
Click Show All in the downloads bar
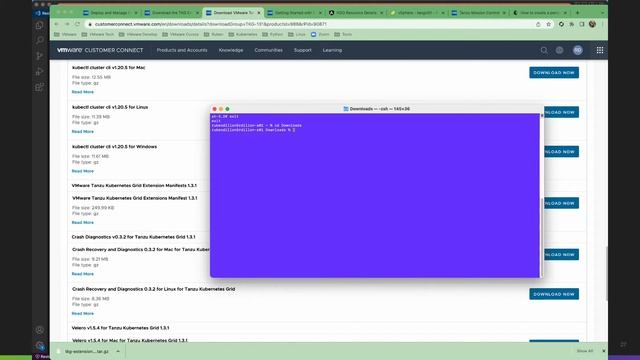pos(585,351)
